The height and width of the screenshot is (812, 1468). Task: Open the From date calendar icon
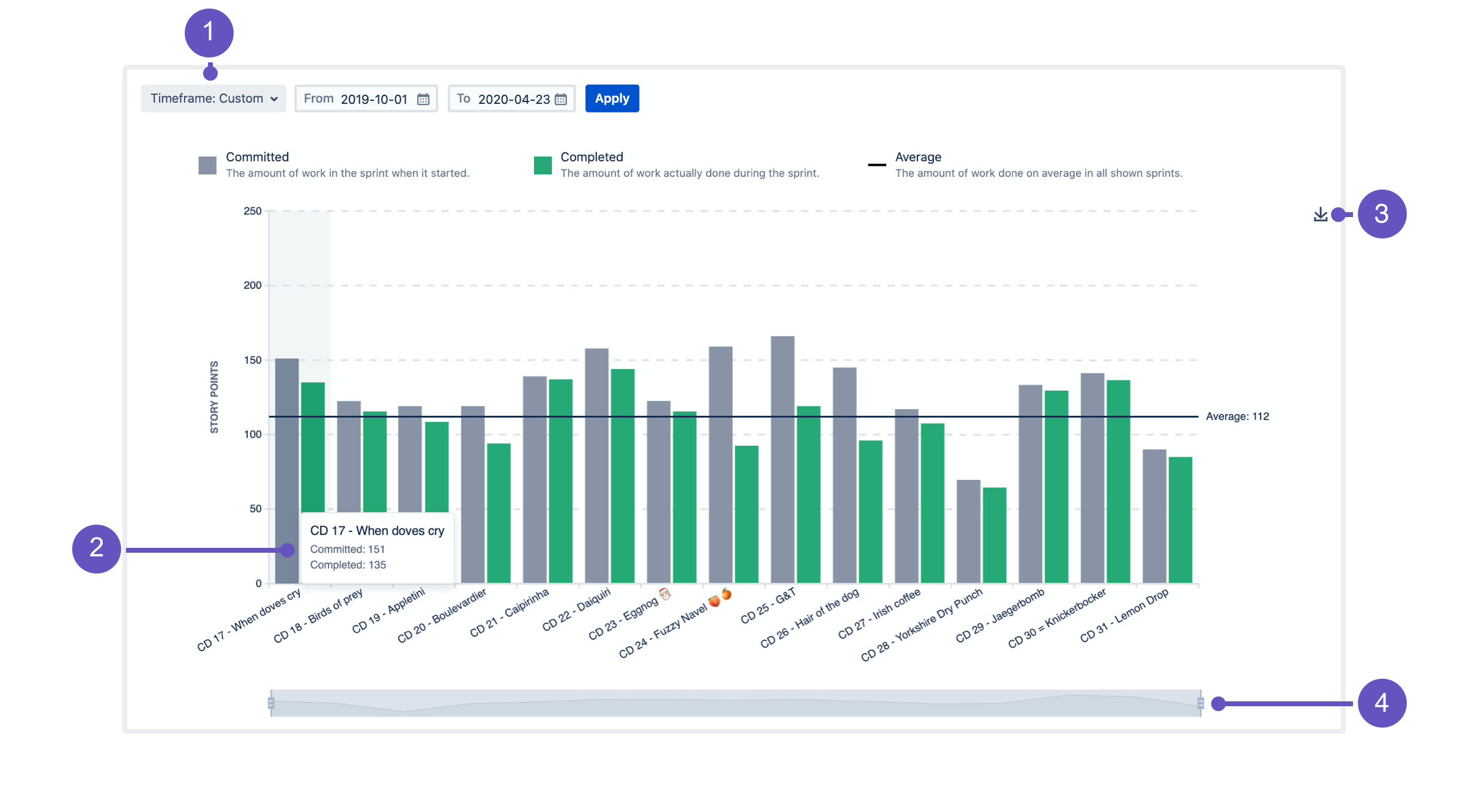tap(423, 99)
